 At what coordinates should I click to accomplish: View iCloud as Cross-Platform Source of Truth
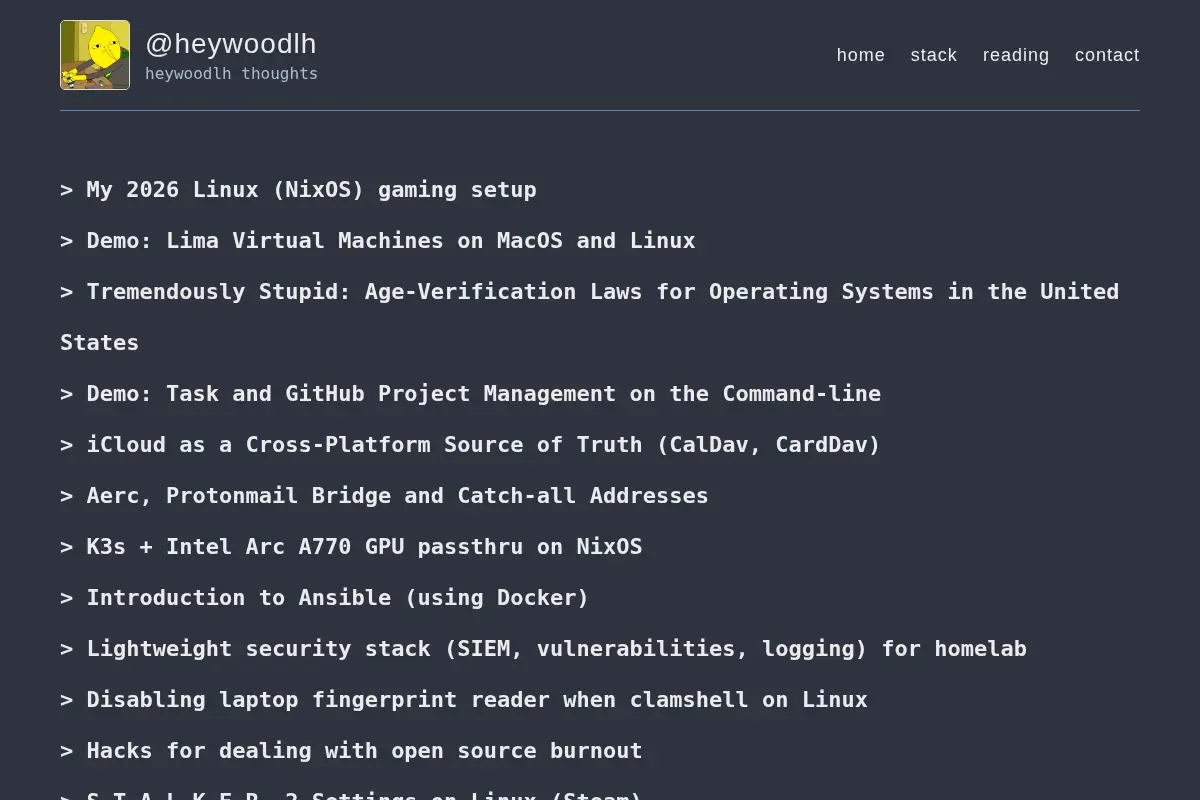point(483,445)
